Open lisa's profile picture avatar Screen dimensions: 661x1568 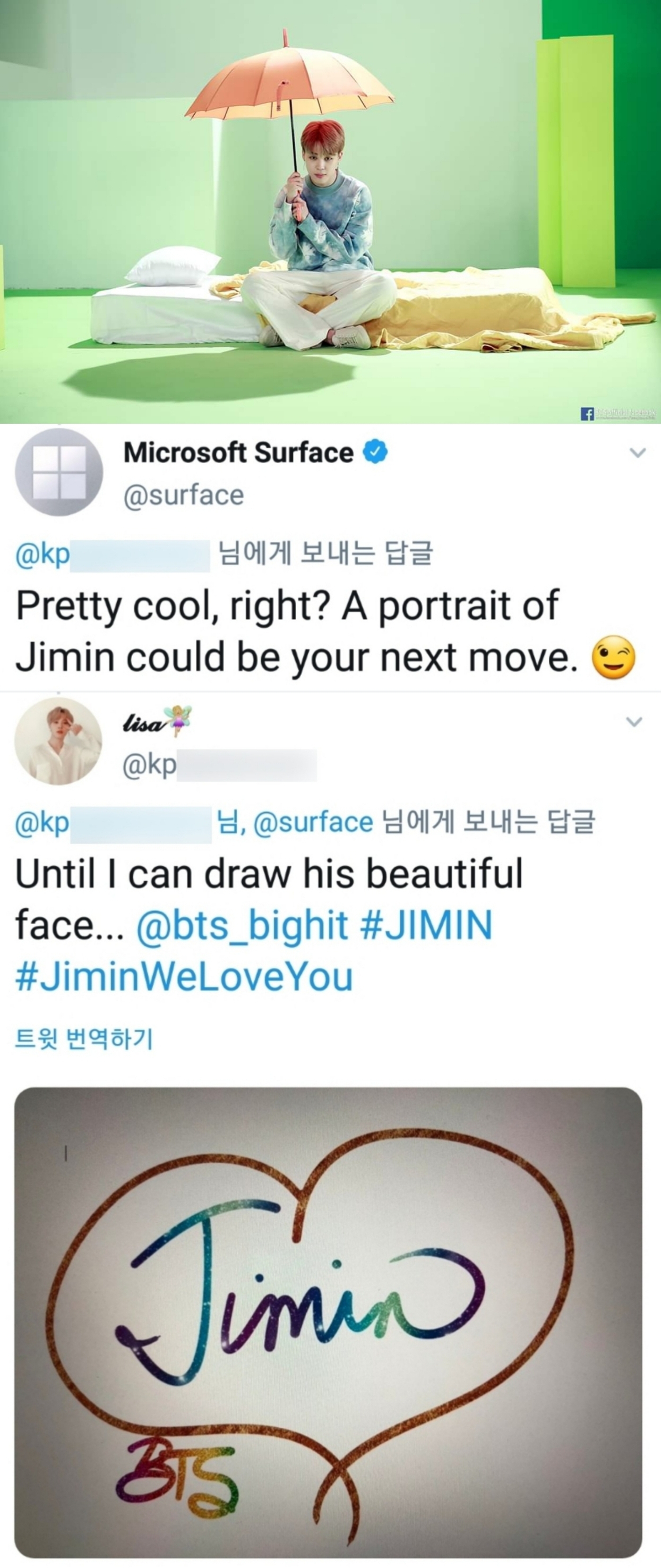58,741
